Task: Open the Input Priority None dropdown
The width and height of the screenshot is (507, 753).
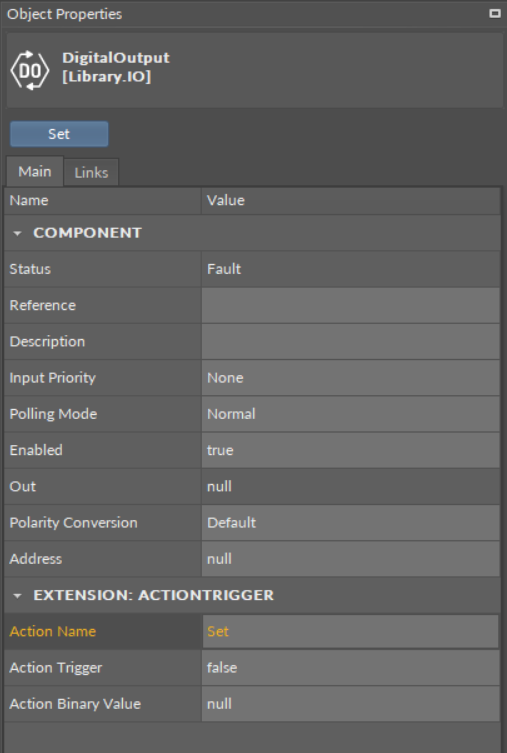Action: click(x=350, y=378)
